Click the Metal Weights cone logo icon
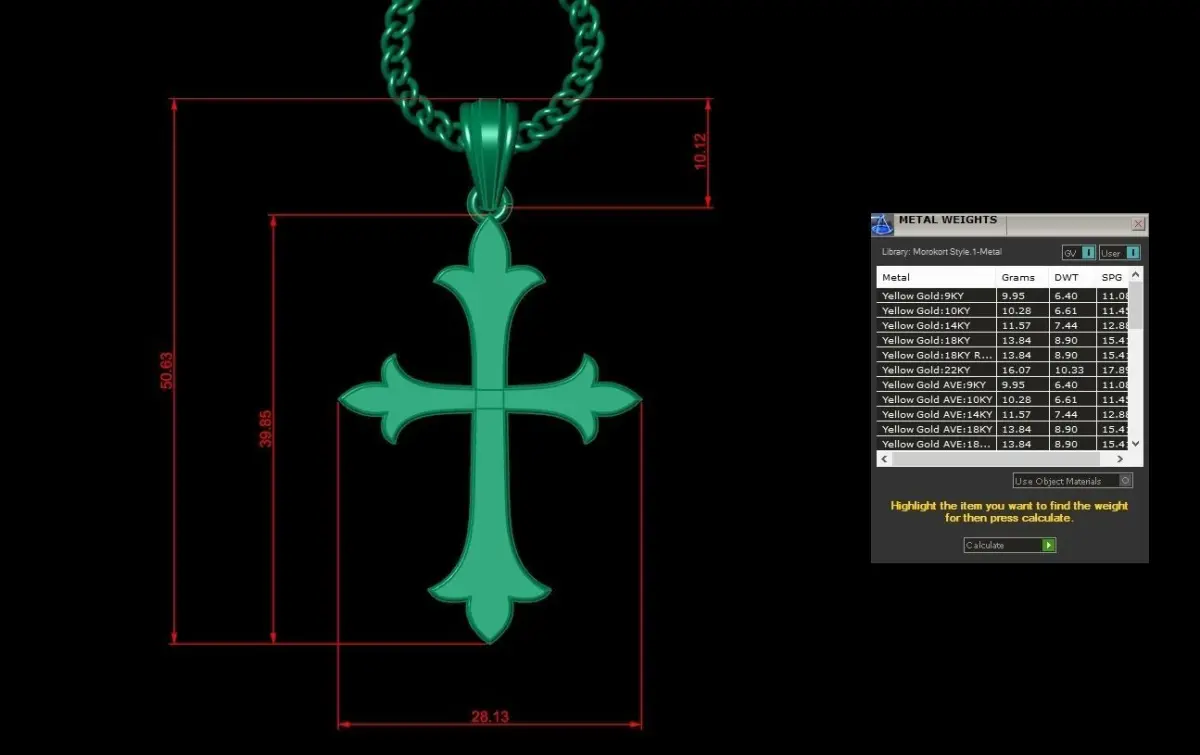1200x755 pixels. tap(882, 224)
